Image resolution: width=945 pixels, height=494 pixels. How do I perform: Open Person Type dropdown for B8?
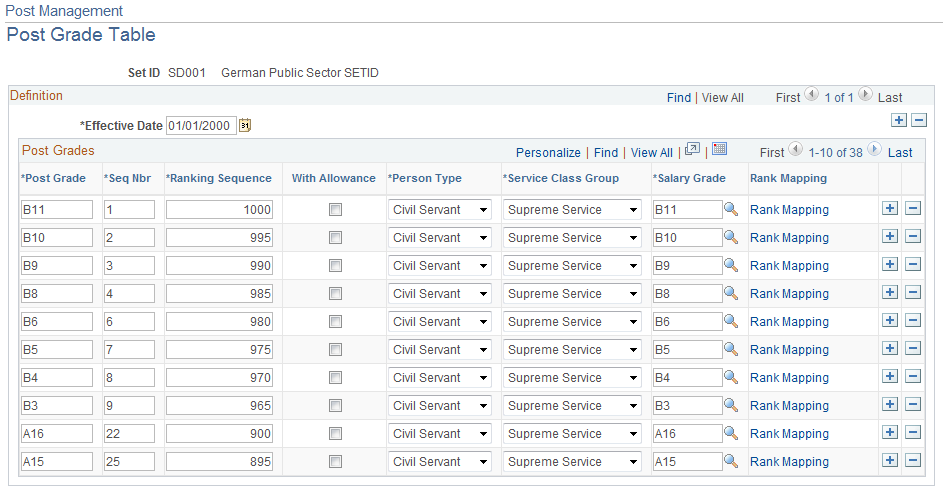coord(439,293)
